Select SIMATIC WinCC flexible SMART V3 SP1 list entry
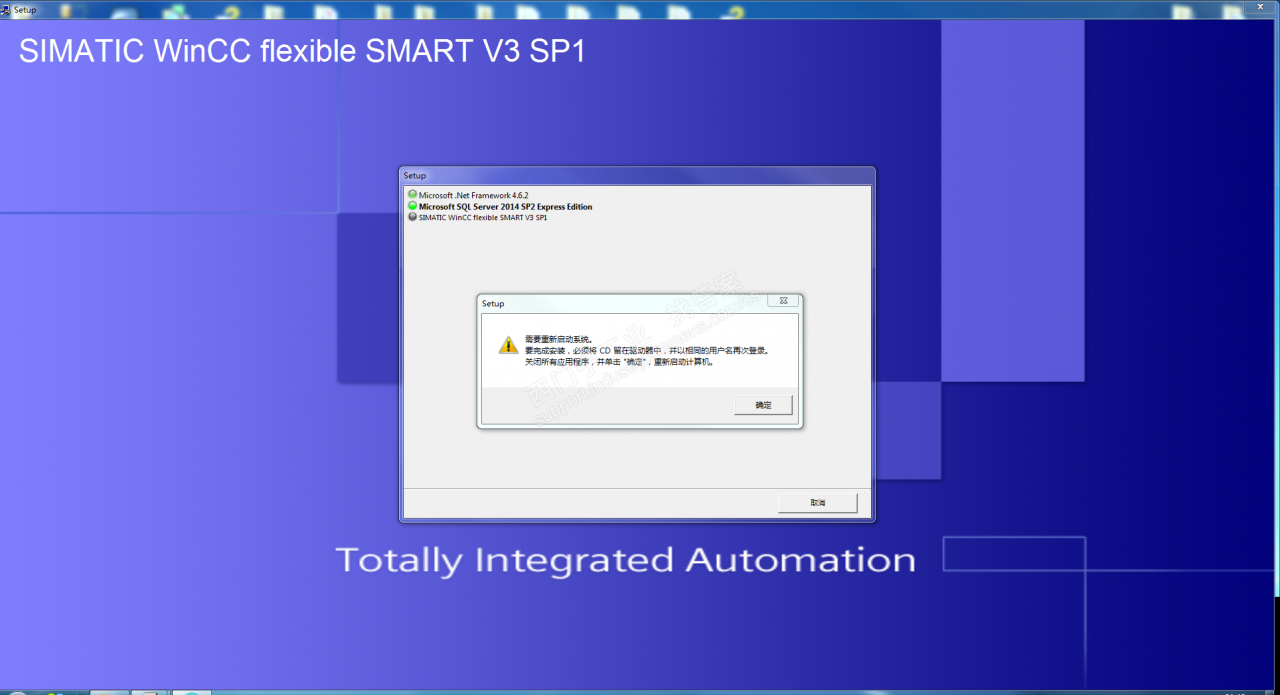This screenshot has height=695, width=1280. click(483, 217)
